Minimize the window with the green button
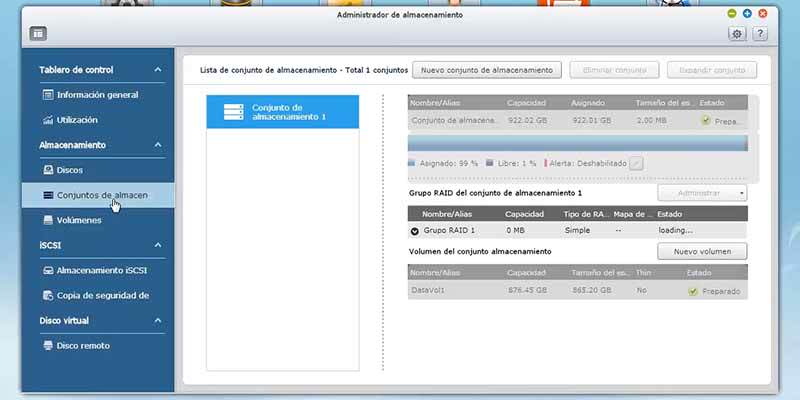The image size is (800, 400). (732, 14)
